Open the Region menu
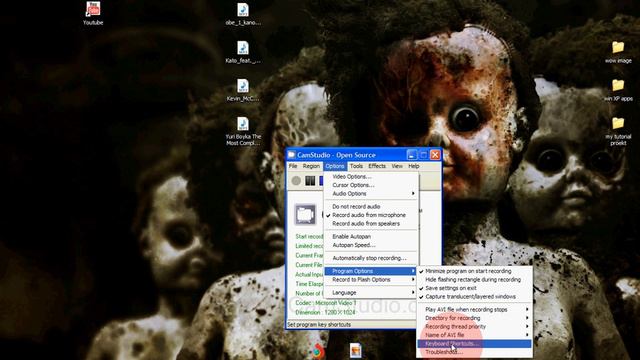 (x=311, y=166)
